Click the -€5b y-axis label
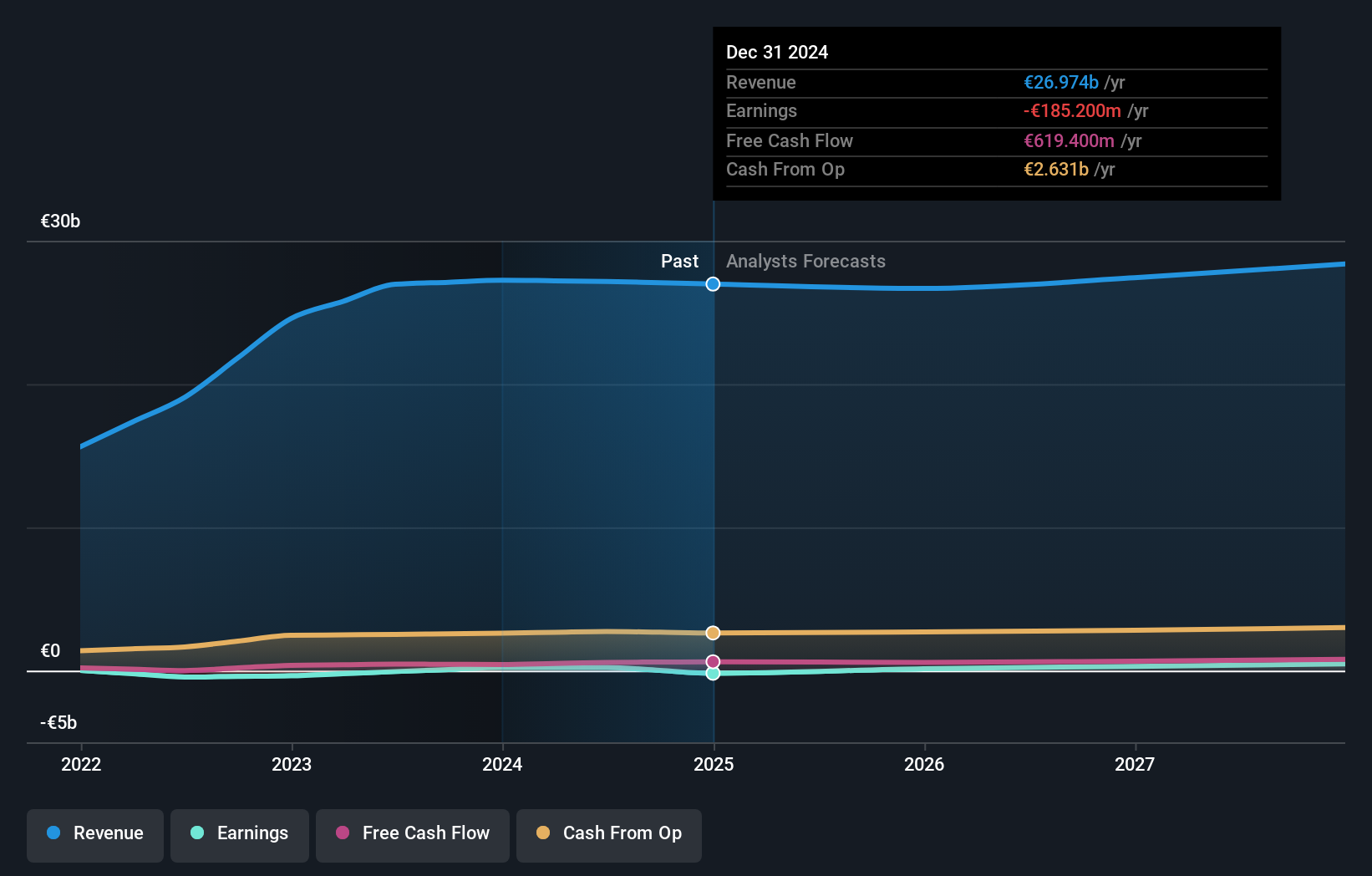Image resolution: width=1372 pixels, height=876 pixels. [58, 723]
